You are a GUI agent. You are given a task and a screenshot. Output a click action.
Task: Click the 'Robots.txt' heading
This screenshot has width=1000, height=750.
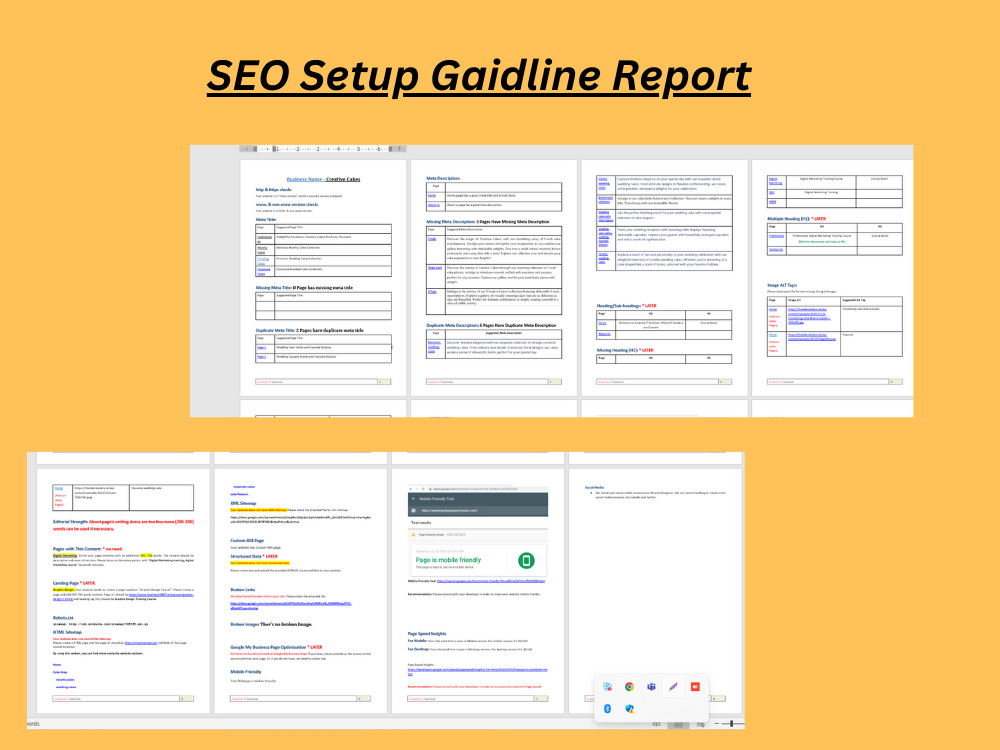[x=63, y=617]
